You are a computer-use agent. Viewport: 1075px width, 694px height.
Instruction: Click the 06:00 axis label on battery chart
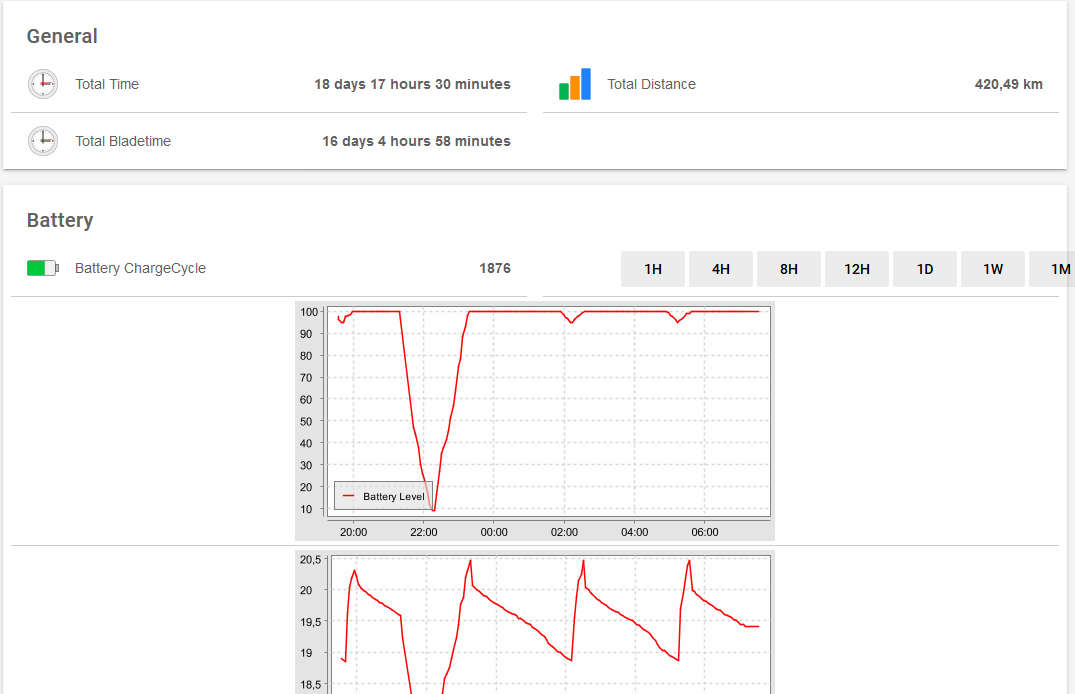705,532
